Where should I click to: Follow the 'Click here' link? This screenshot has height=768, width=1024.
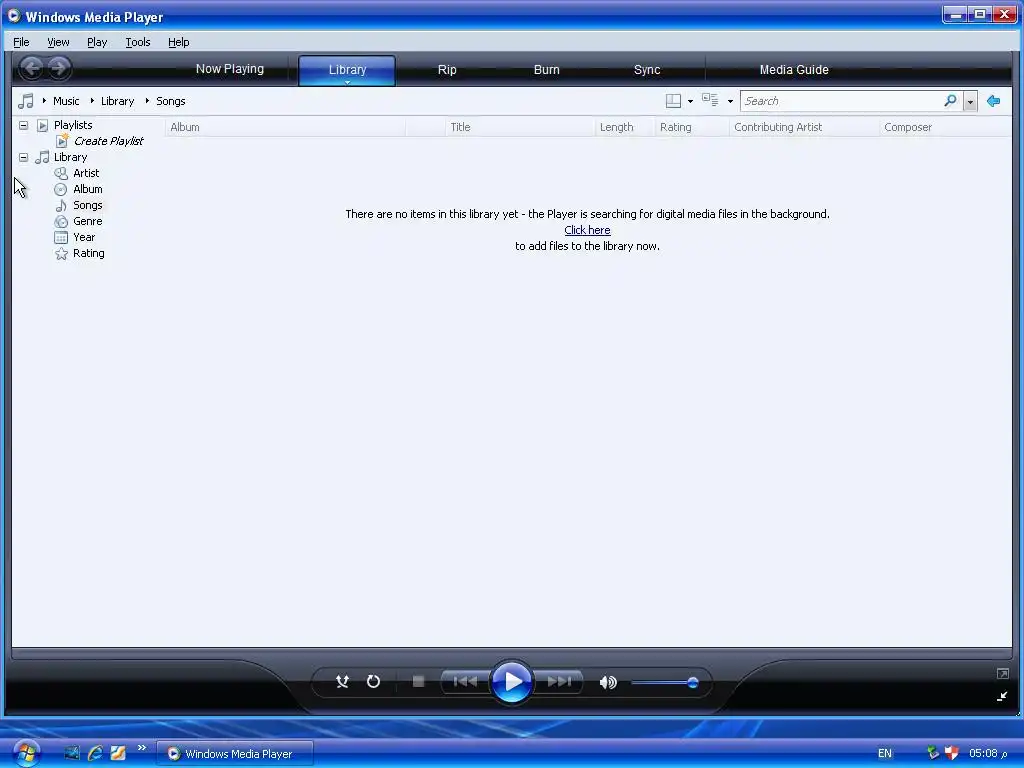587,231
